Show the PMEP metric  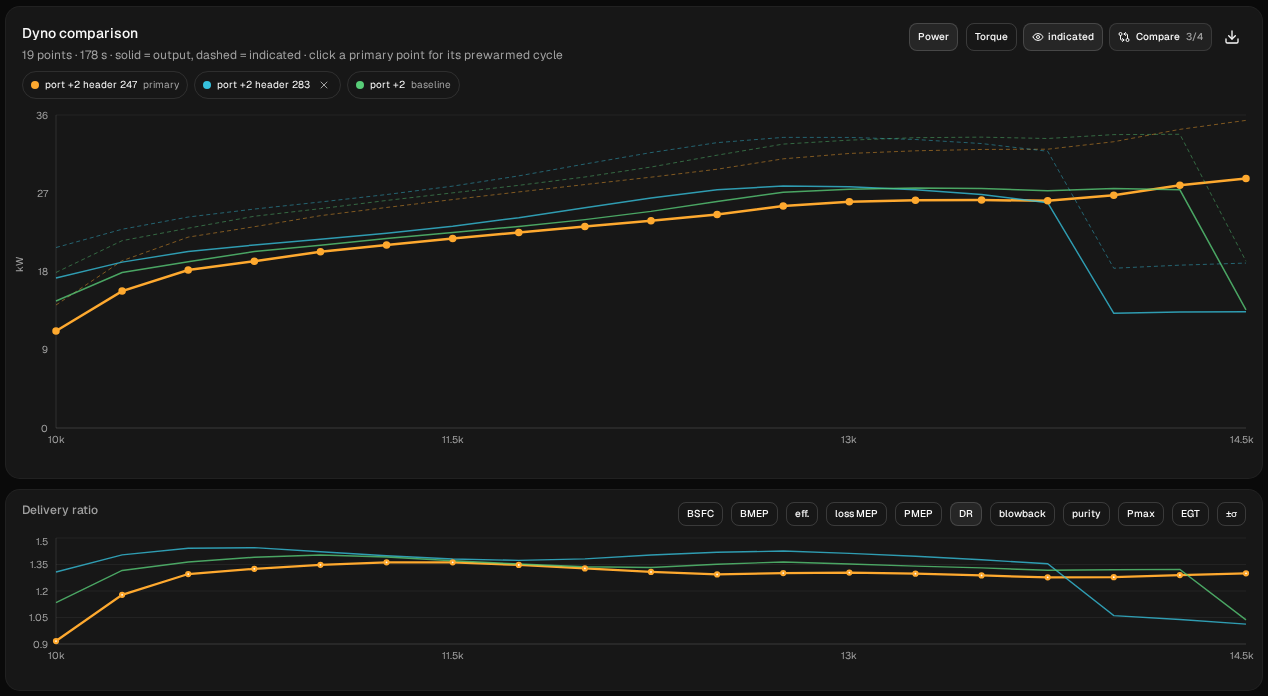918,514
